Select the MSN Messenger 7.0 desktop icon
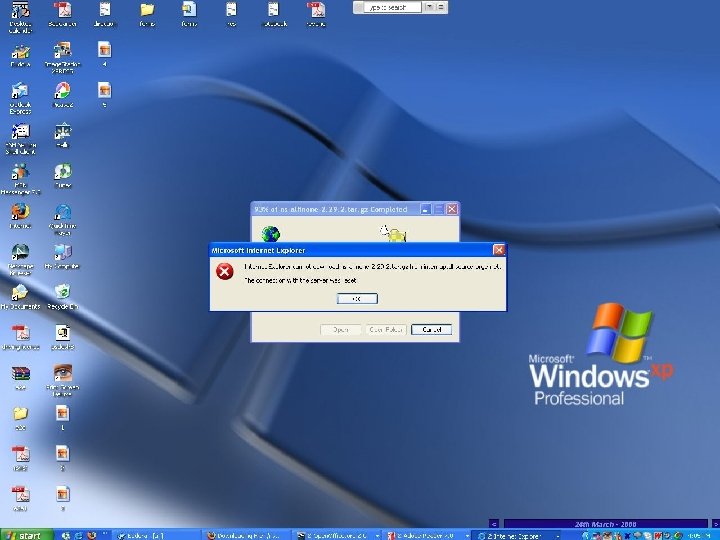The height and width of the screenshot is (540, 720). point(20,172)
